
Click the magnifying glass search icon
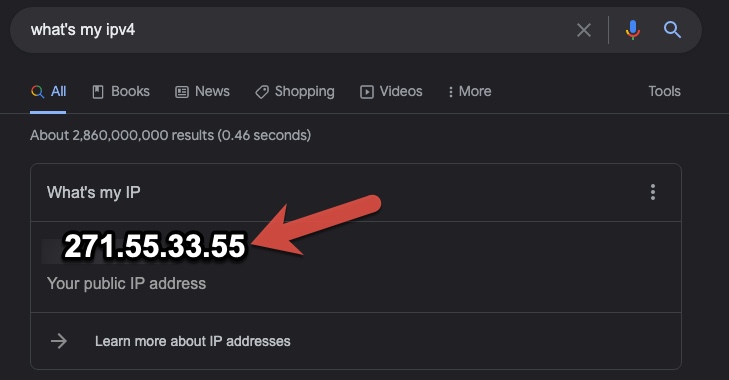pyautogui.click(x=672, y=30)
